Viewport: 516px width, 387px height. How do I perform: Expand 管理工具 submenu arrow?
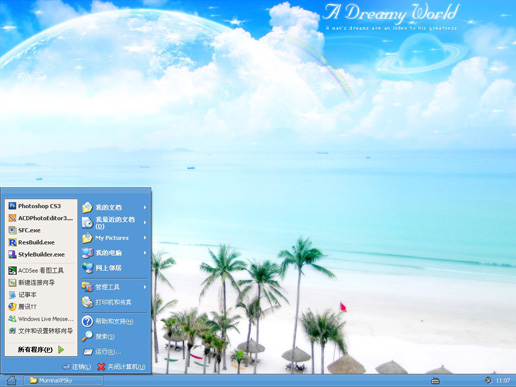coord(145,287)
